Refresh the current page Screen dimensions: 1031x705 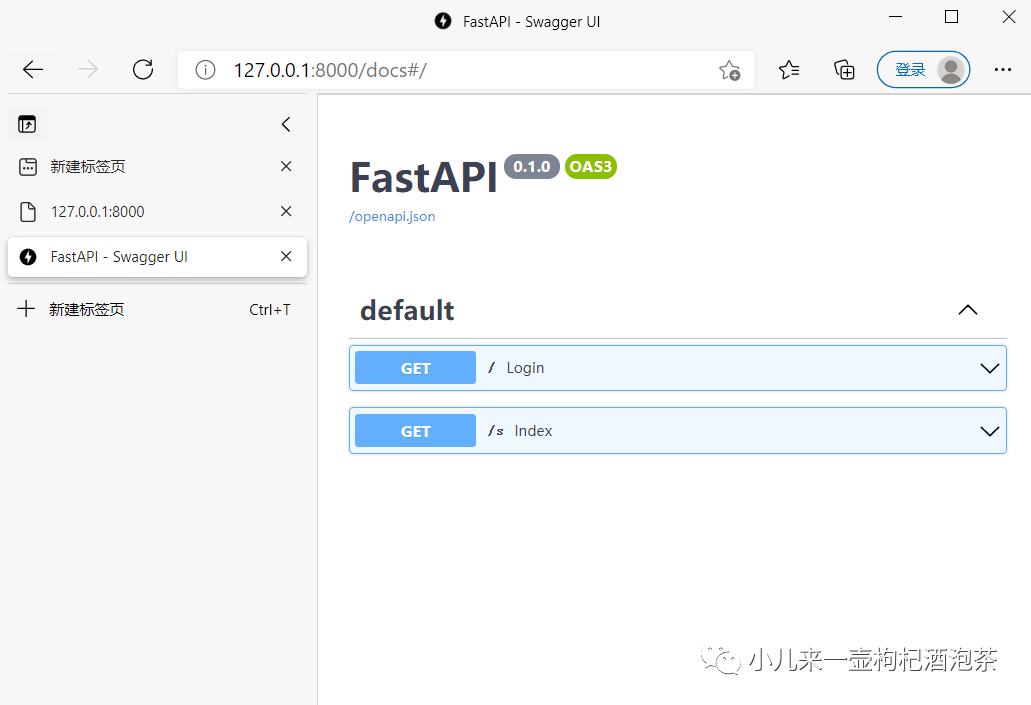pyautogui.click(x=143, y=69)
